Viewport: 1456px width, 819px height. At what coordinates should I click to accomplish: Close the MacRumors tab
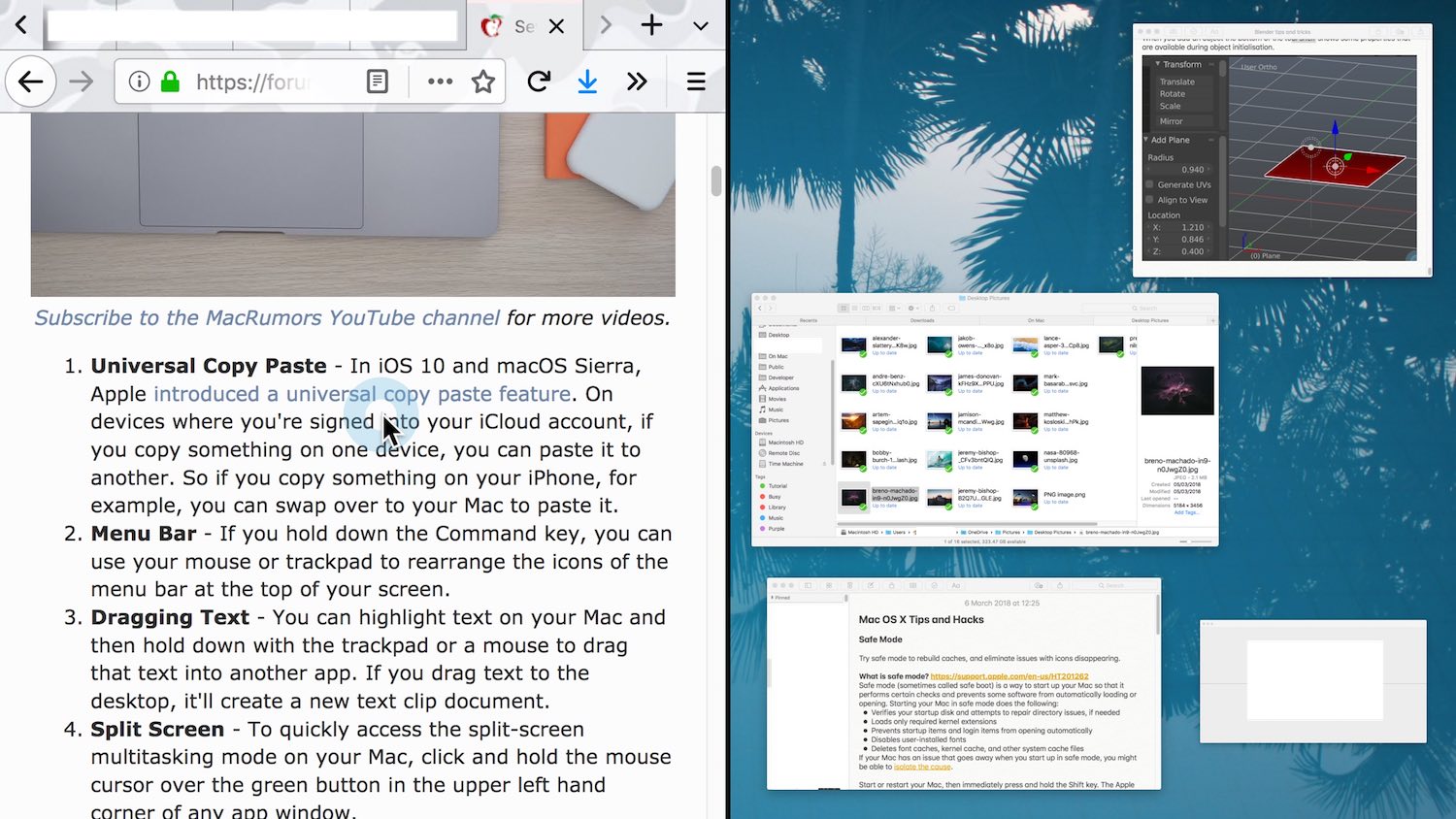click(556, 26)
